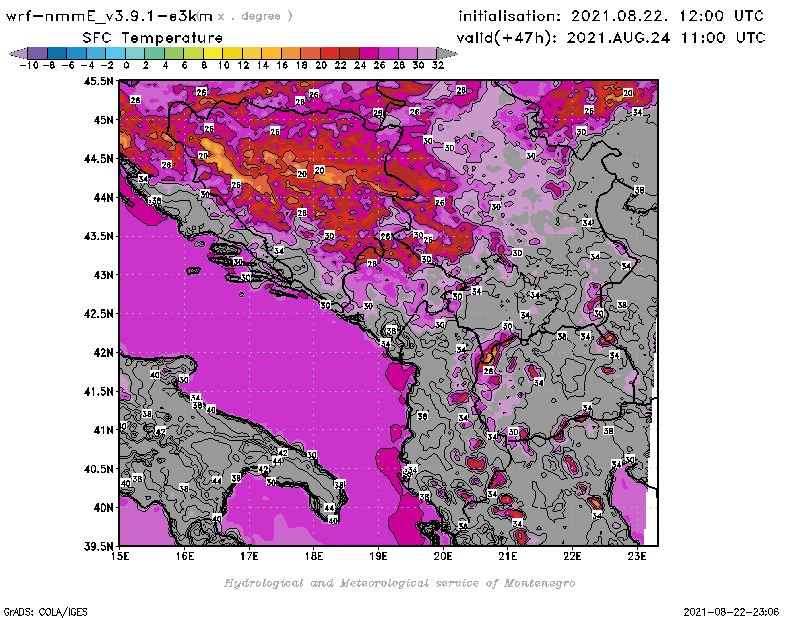Select the magenta 24 to 26 legend swatch

tap(368, 53)
